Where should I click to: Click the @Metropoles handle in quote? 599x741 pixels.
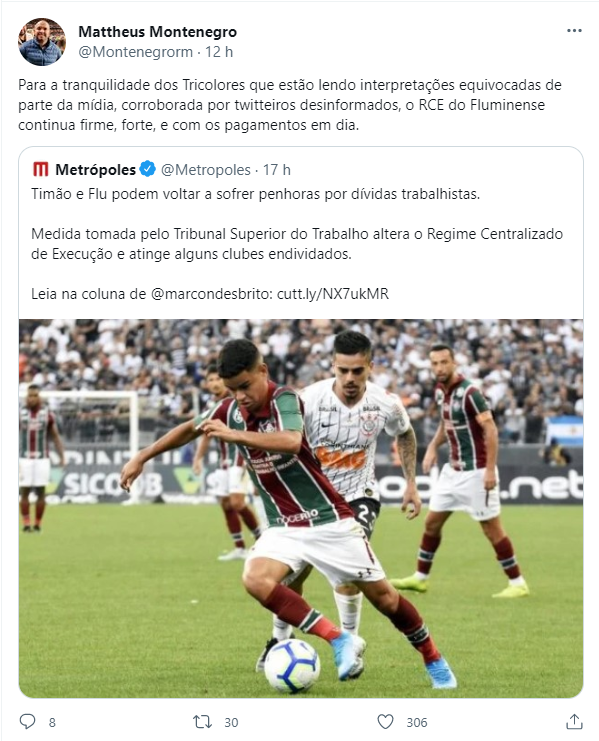[x=206, y=170]
